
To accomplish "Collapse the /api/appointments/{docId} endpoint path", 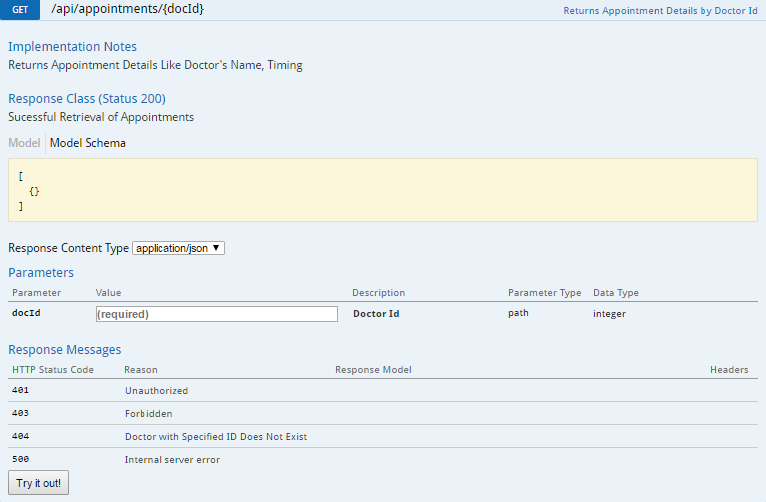I will pyautogui.click(x=127, y=10).
